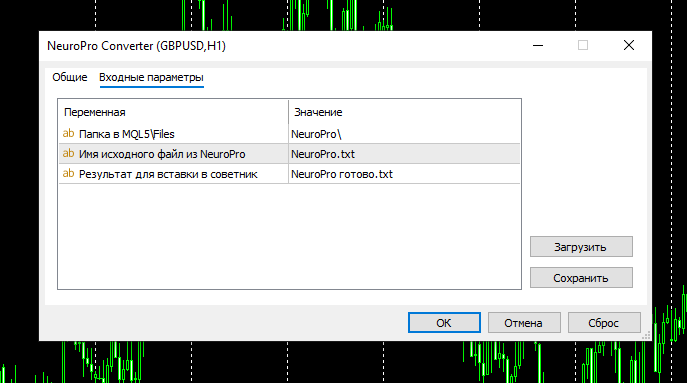Switch to the Общие tab

click(x=70, y=78)
